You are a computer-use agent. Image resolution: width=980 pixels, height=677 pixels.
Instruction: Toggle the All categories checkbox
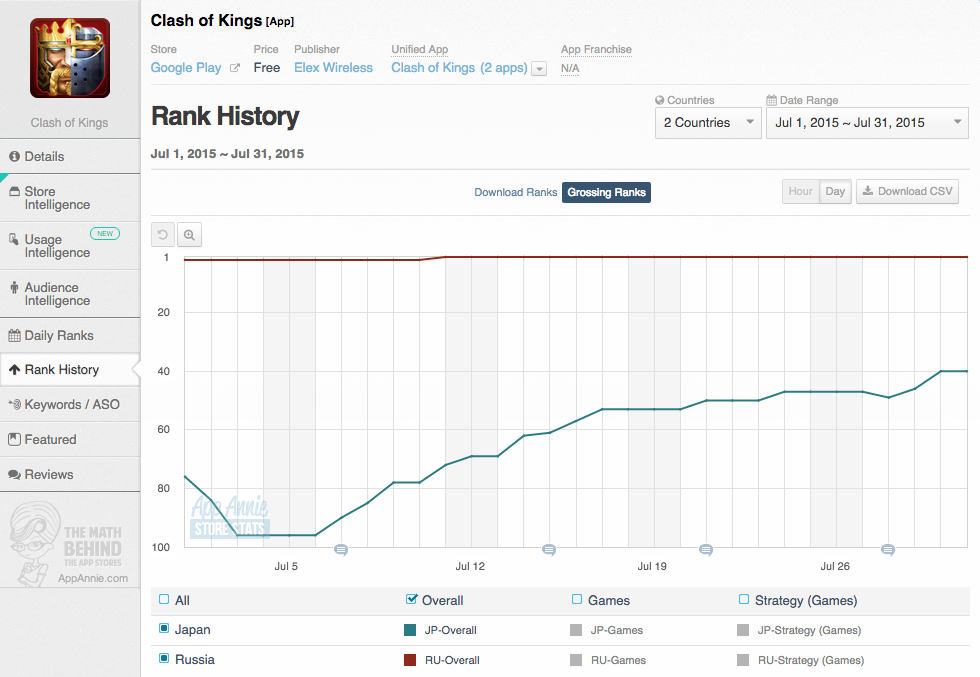pyautogui.click(x=164, y=599)
